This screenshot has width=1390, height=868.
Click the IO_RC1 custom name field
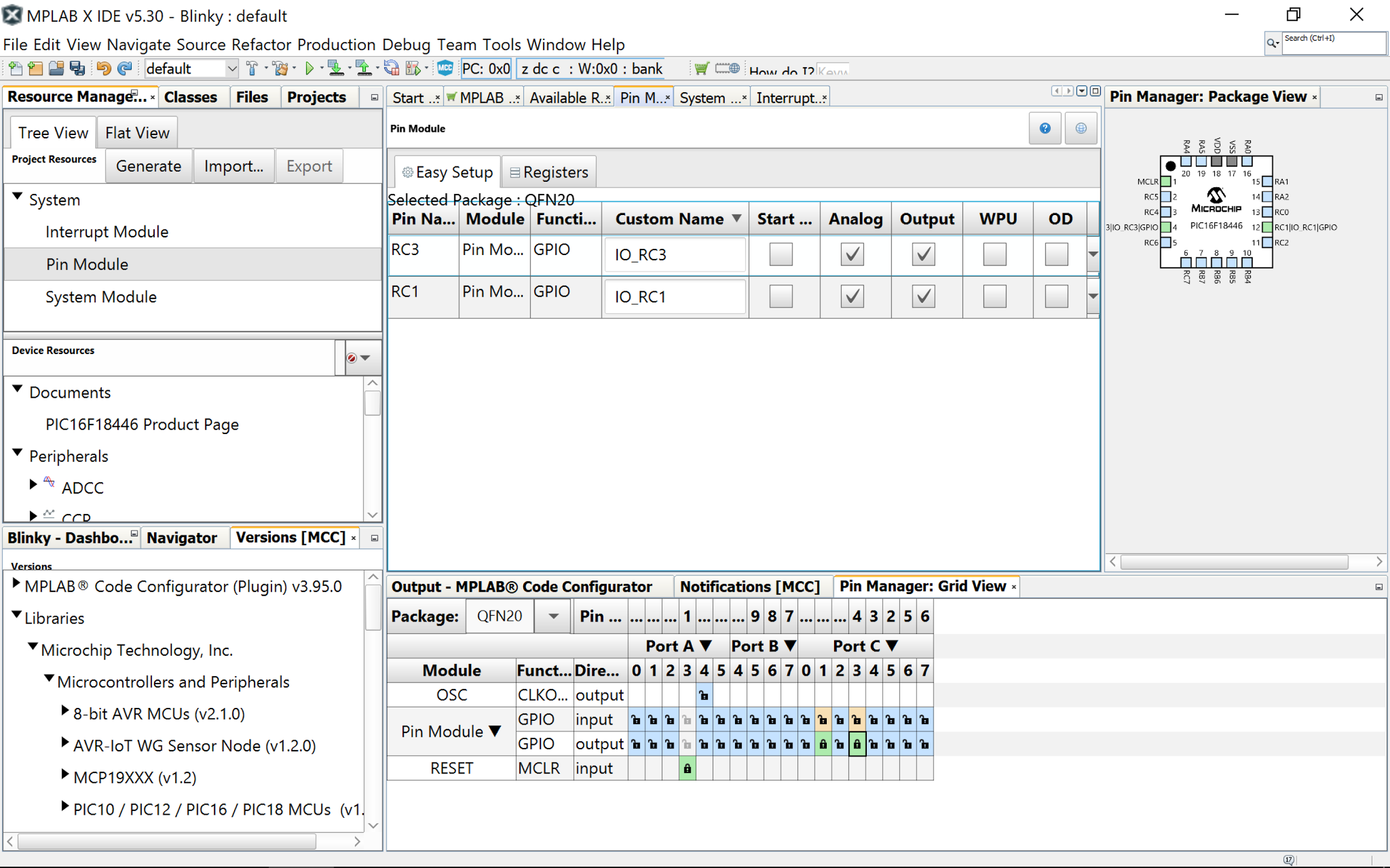point(674,296)
